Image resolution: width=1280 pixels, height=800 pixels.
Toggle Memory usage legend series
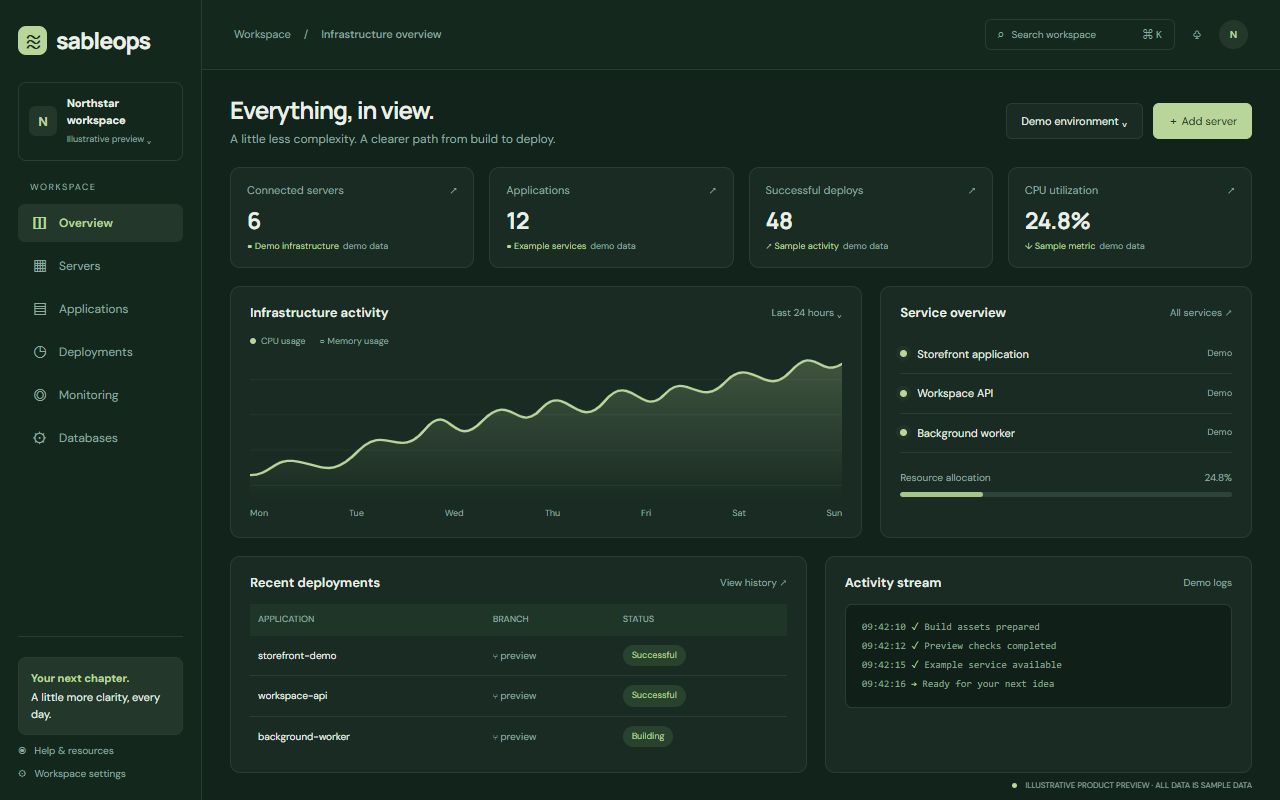pyautogui.click(x=354, y=341)
